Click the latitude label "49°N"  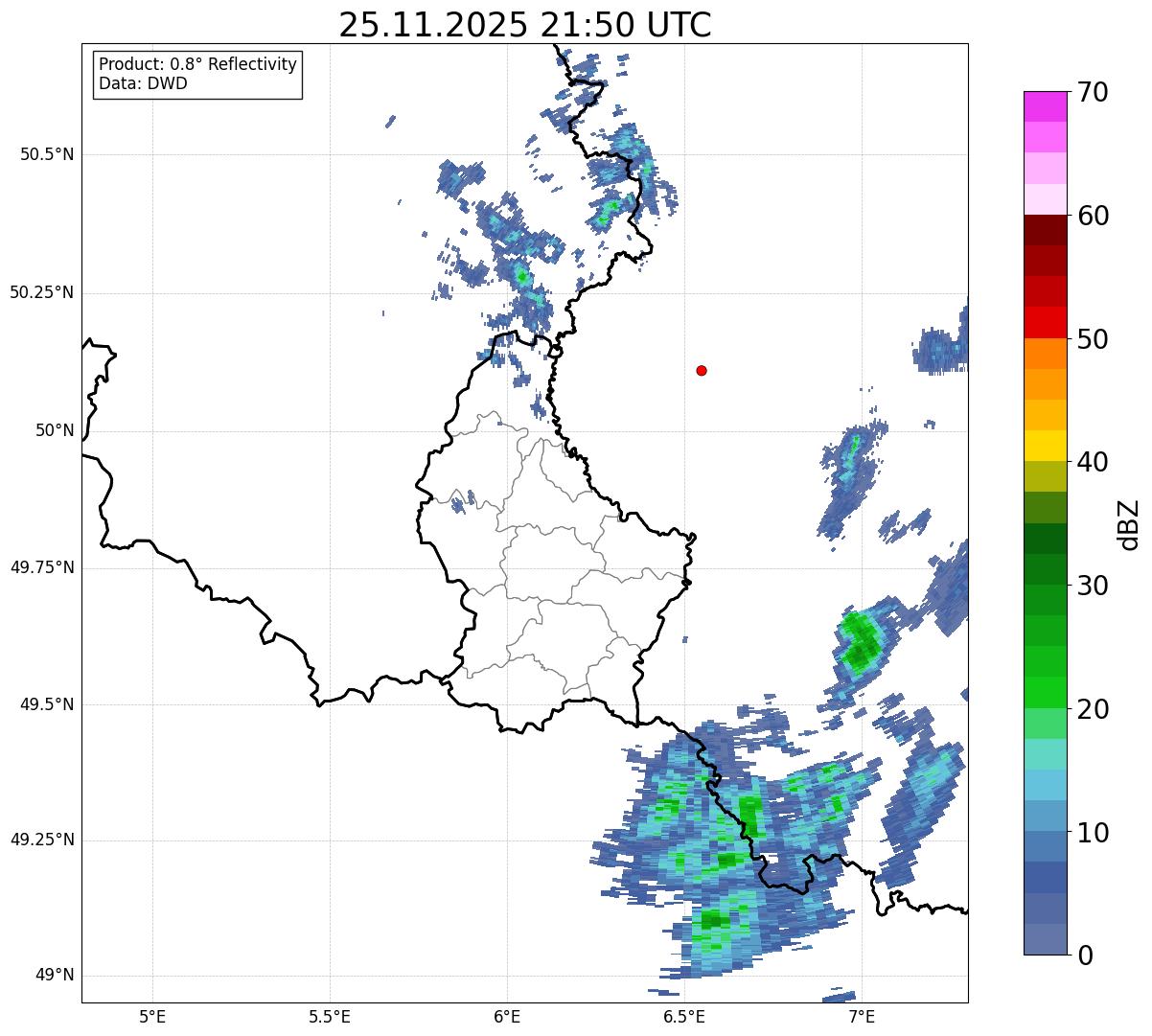[x=54, y=976]
